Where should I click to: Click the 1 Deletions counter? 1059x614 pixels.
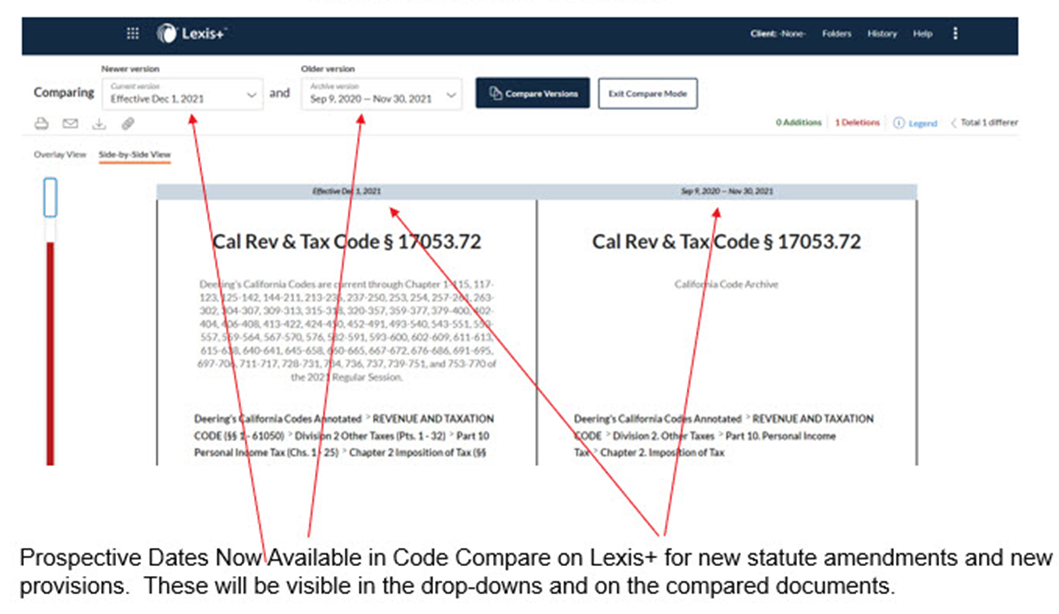857,122
